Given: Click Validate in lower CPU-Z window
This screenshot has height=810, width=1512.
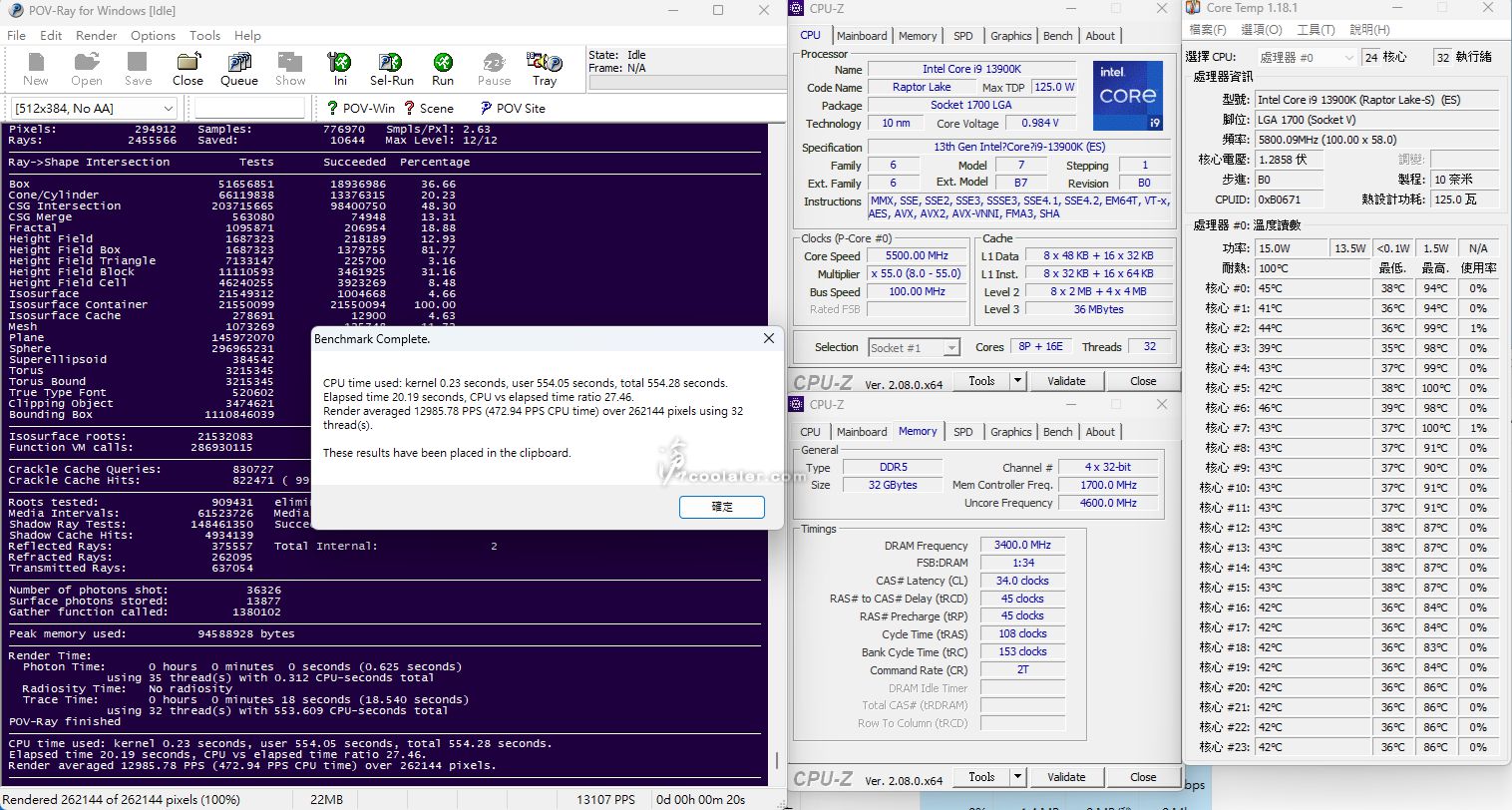Looking at the screenshot, I should pos(1066,777).
